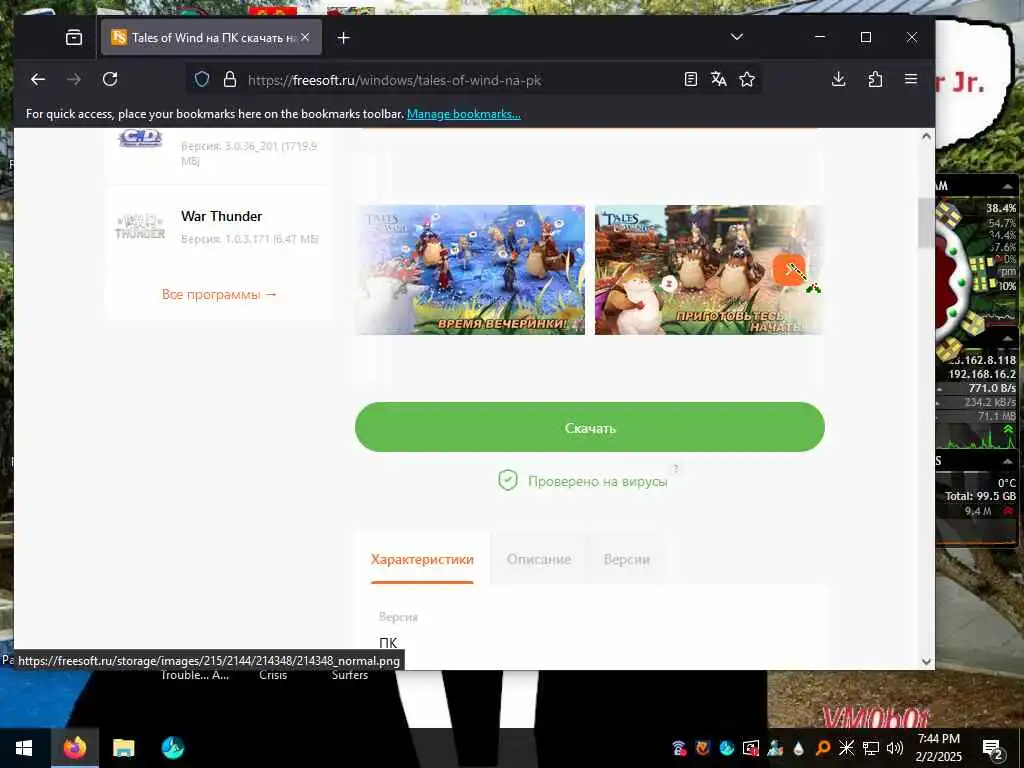
Task: Open the Firefox downloads panel
Action: 839,80
